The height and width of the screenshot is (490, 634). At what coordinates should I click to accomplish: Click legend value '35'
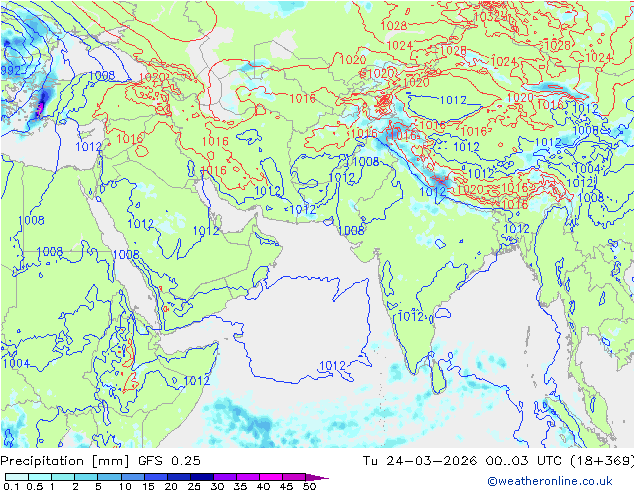coord(240,486)
